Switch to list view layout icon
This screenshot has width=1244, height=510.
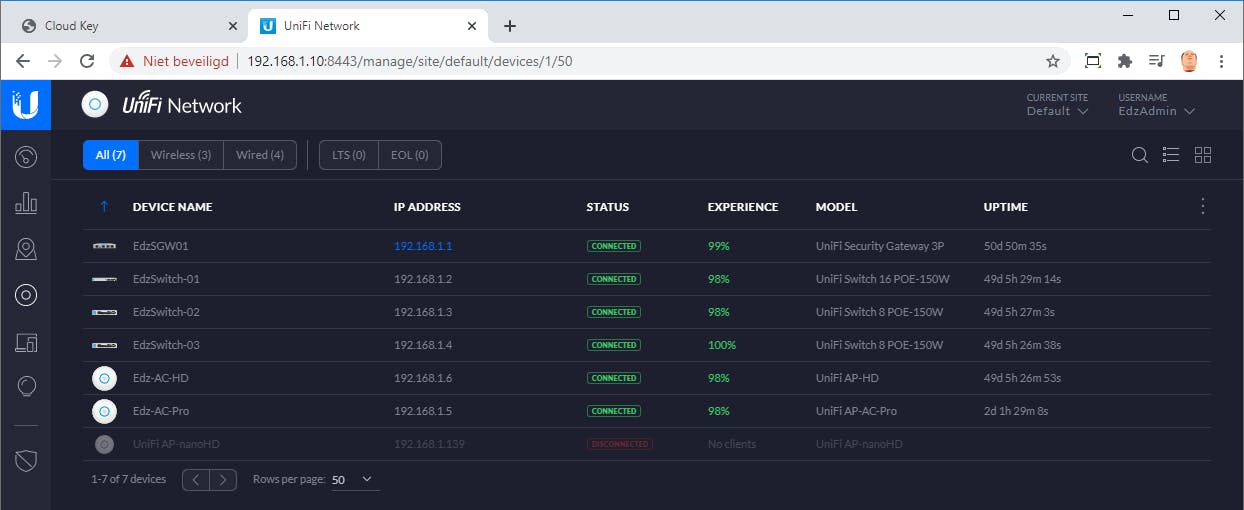[1171, 155]
